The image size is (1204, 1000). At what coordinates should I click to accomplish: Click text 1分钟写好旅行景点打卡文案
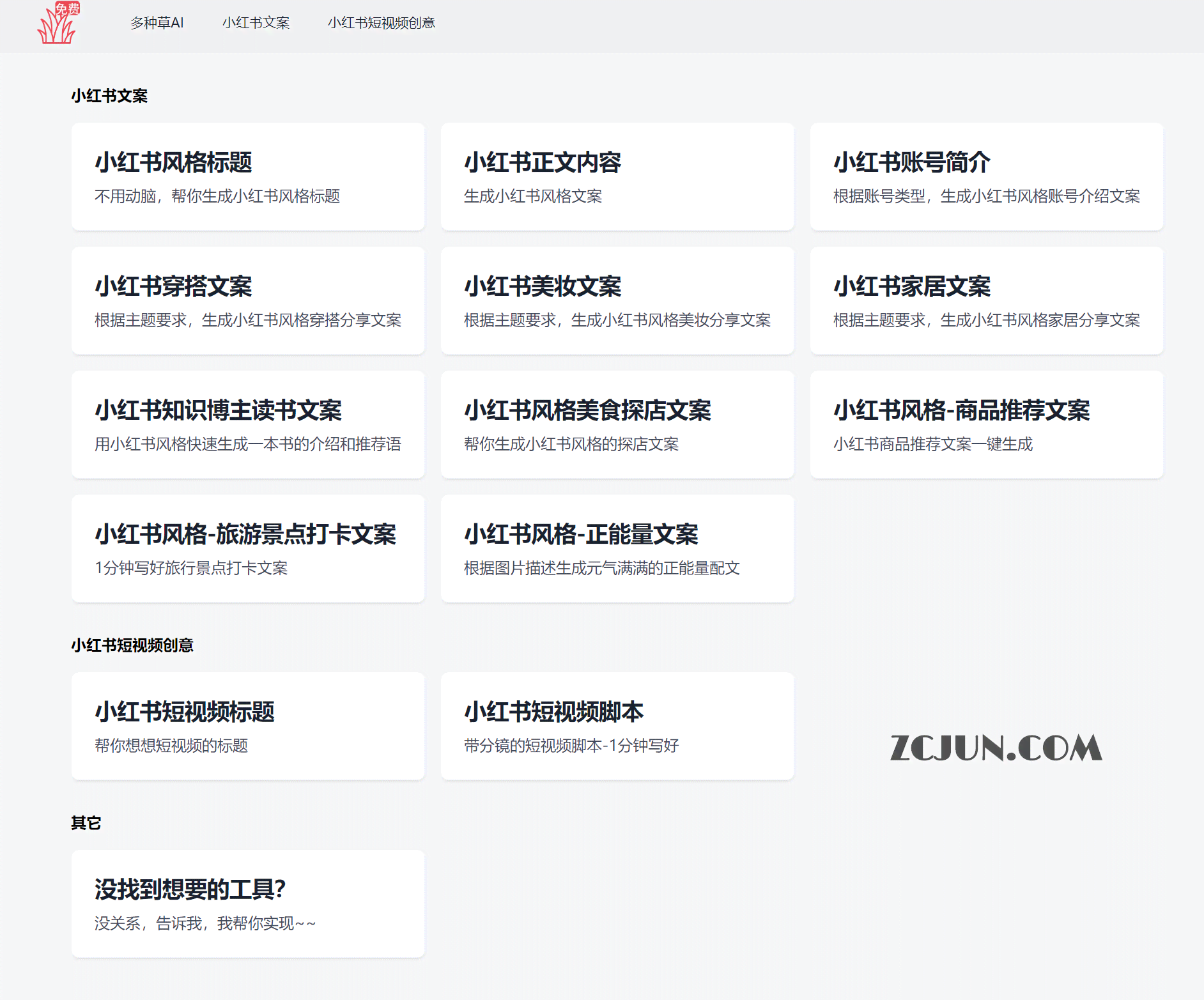coord(191,568)
